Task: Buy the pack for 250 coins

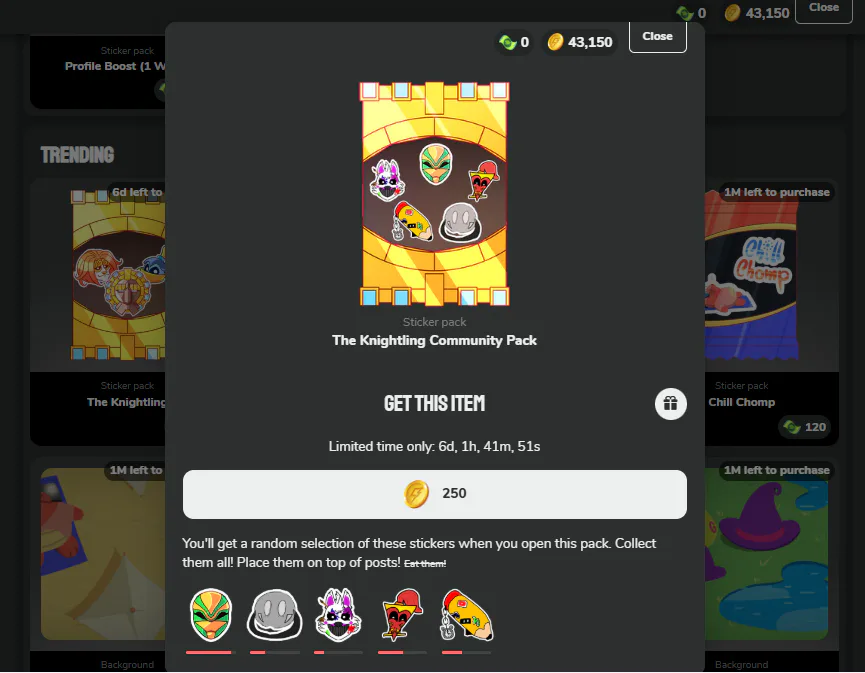Action: point(435,494)
